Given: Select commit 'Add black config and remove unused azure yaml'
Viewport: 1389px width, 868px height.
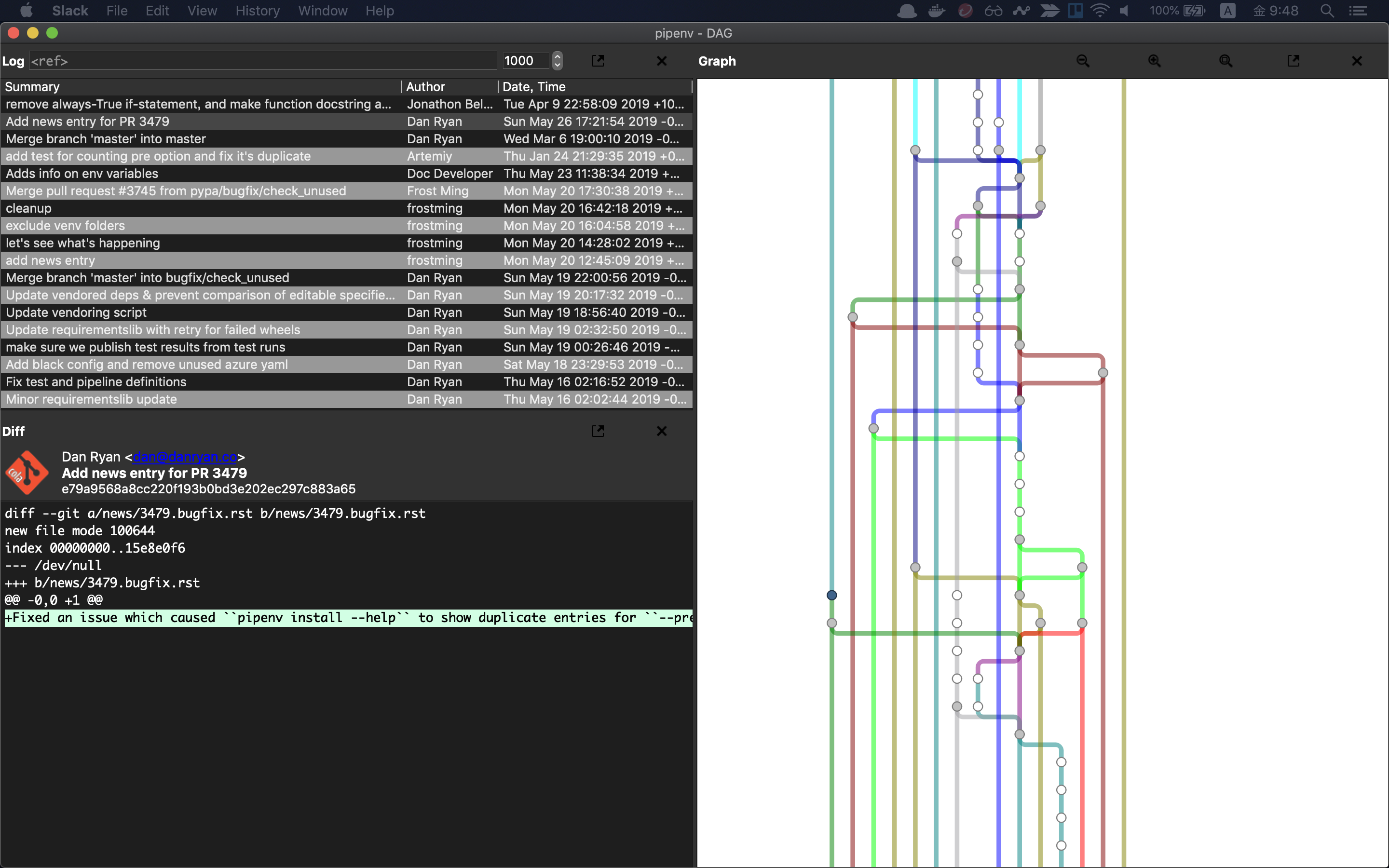Looking at the screenshot, I should point(347,365).
